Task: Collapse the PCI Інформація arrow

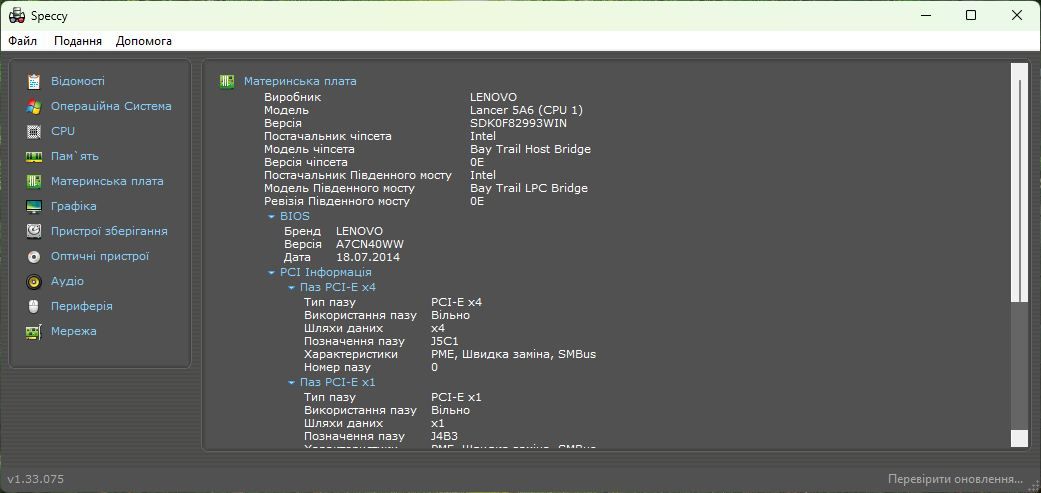Action: click(271, 273)
